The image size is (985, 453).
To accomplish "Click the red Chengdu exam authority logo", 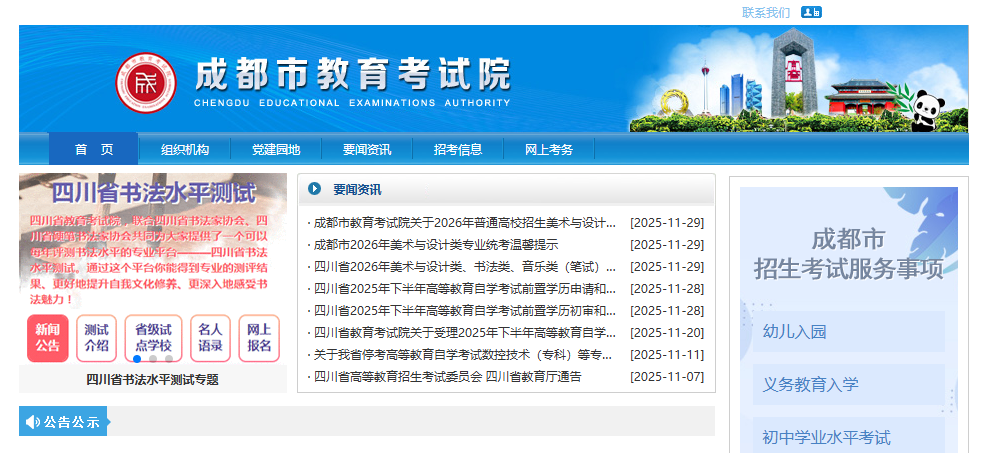I will 146,82.
